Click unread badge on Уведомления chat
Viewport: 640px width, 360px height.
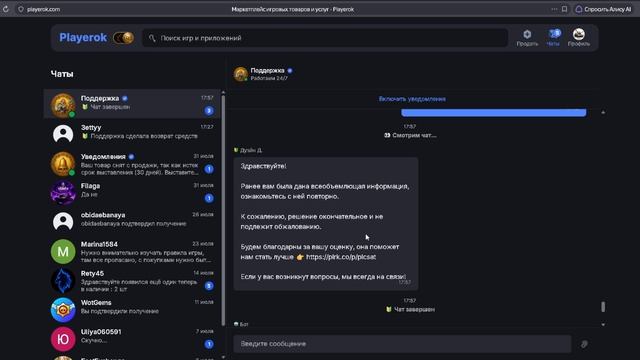tap(209, 169)
